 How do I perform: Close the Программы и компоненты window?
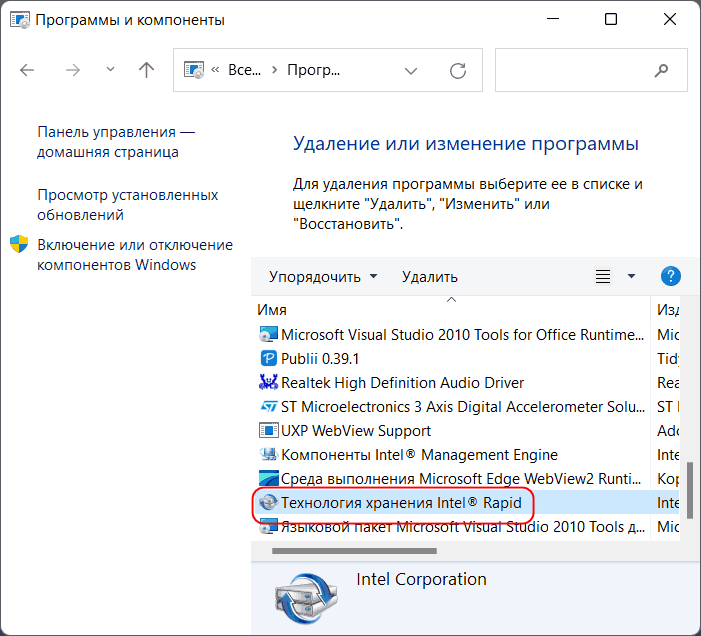[x=670, y=19]
